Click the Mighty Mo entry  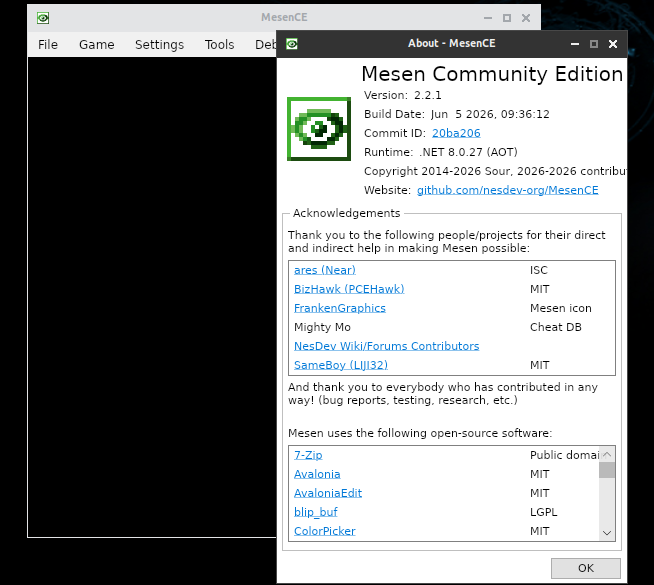click(x=322, y=327)
